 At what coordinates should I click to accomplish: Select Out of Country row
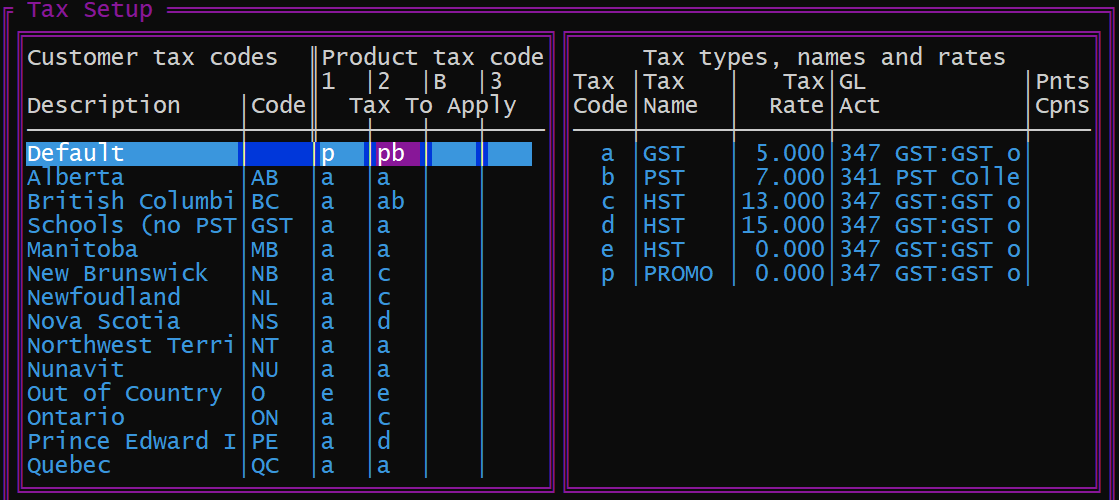[x=124, y=394]
